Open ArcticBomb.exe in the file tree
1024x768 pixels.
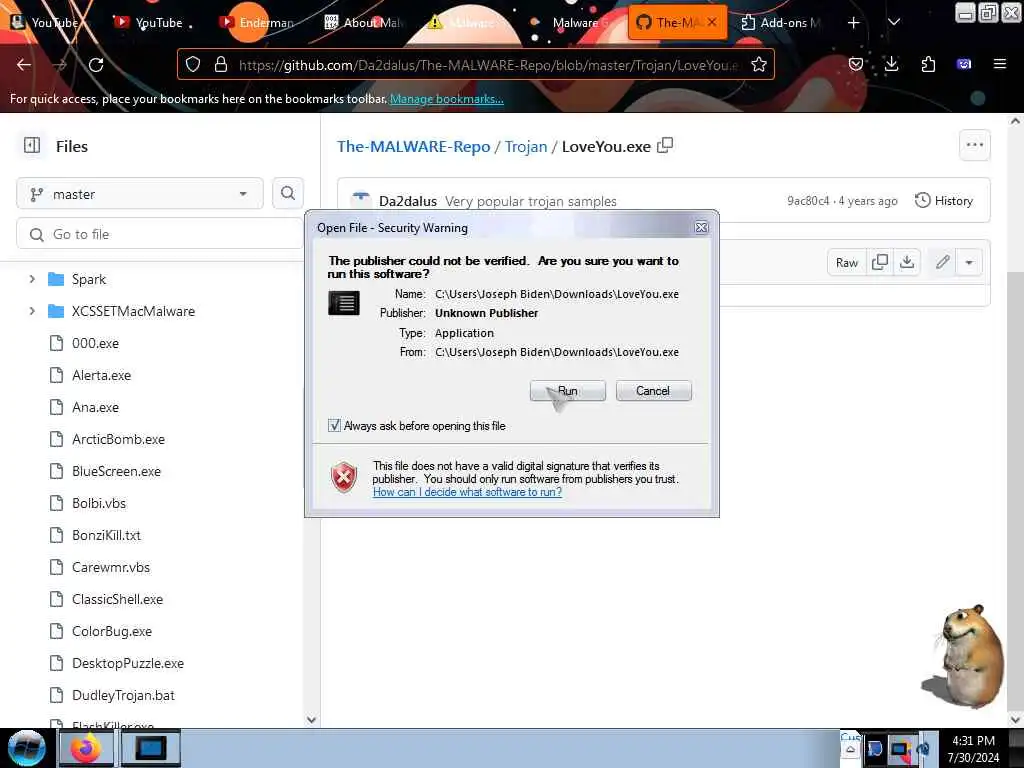[118, 439]
